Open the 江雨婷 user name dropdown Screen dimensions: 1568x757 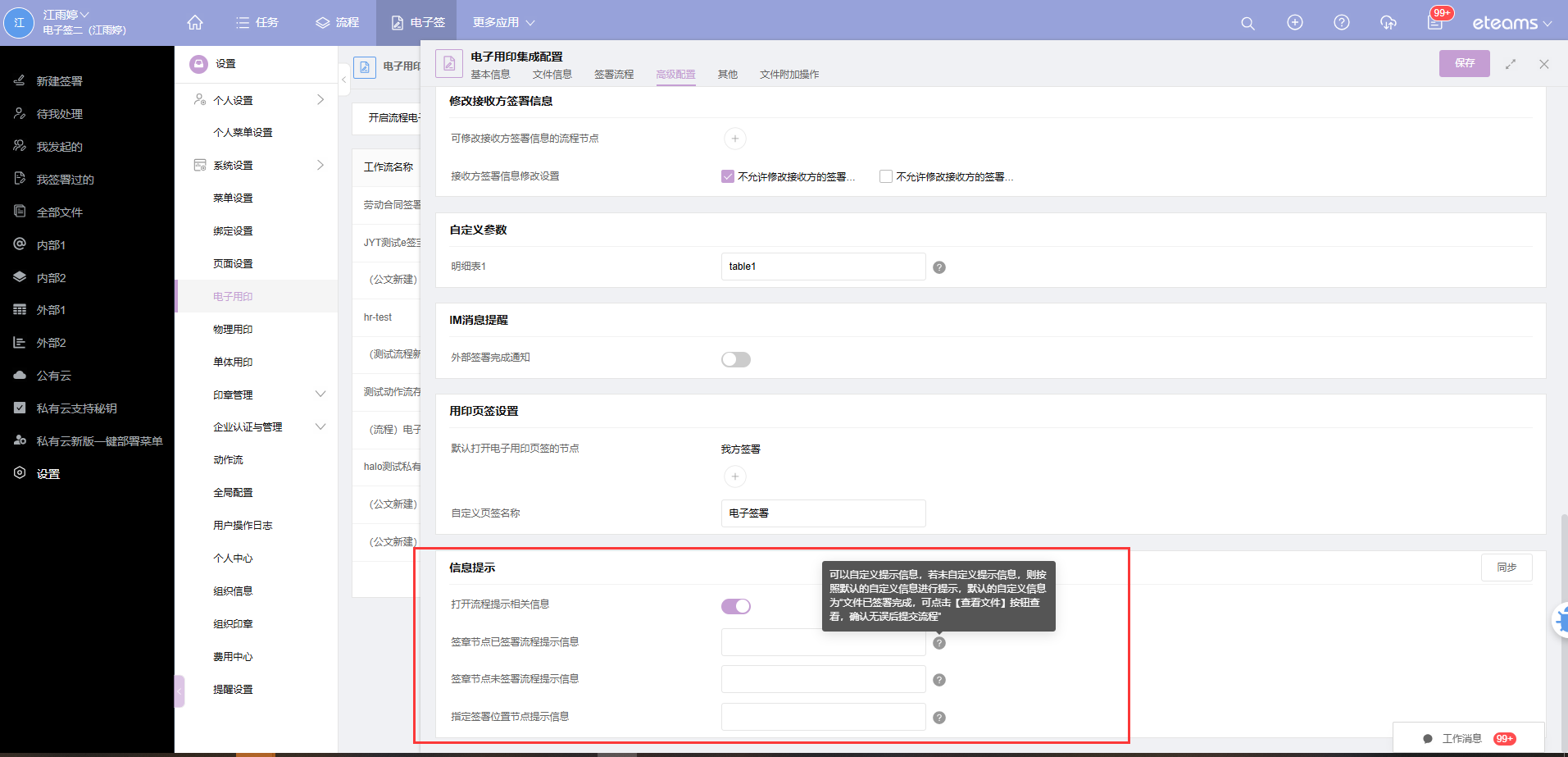66,15
